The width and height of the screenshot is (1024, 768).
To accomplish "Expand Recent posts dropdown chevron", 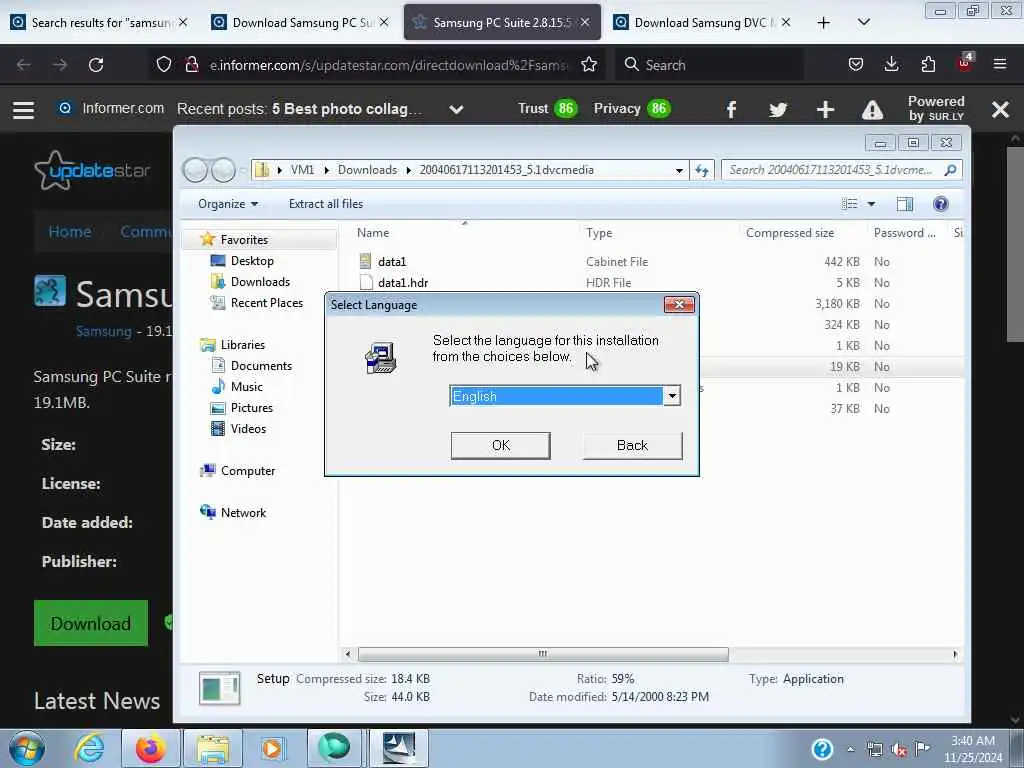I will (456, 109).
